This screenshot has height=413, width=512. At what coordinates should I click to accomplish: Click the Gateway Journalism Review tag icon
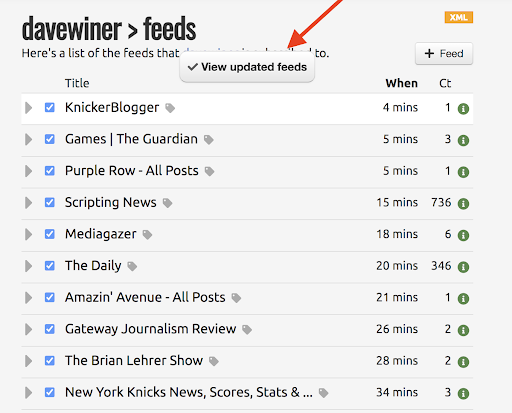(247, 330)
